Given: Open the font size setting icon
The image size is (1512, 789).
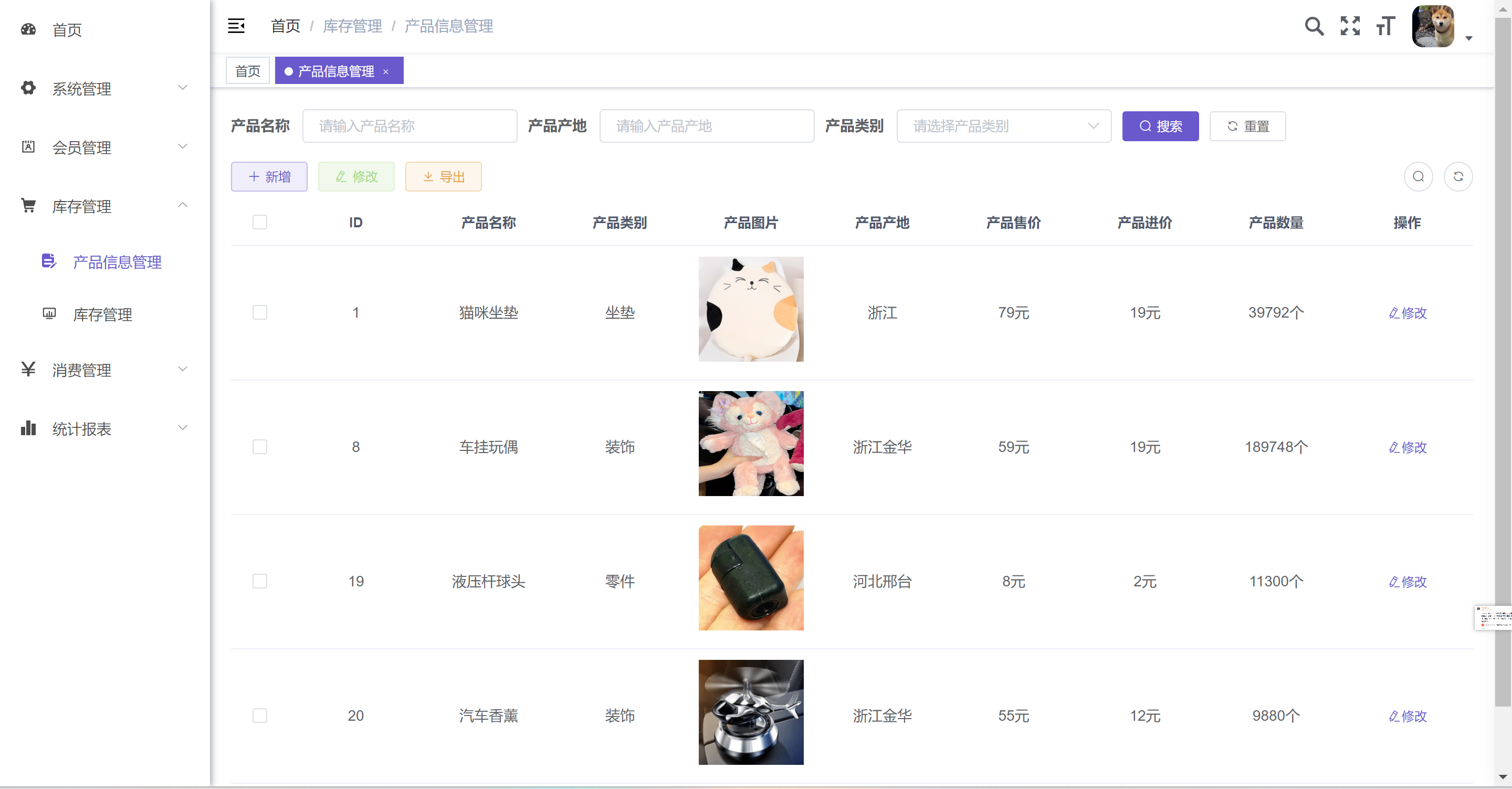Looking at the screenshot, I should point(1385,26).
